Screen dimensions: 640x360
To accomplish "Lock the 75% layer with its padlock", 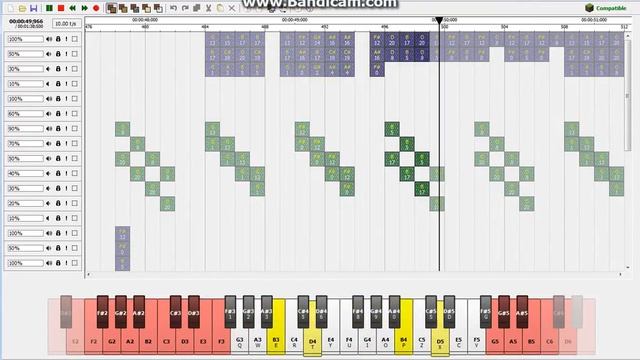I will pyautogui.click(x=58, y=144).
